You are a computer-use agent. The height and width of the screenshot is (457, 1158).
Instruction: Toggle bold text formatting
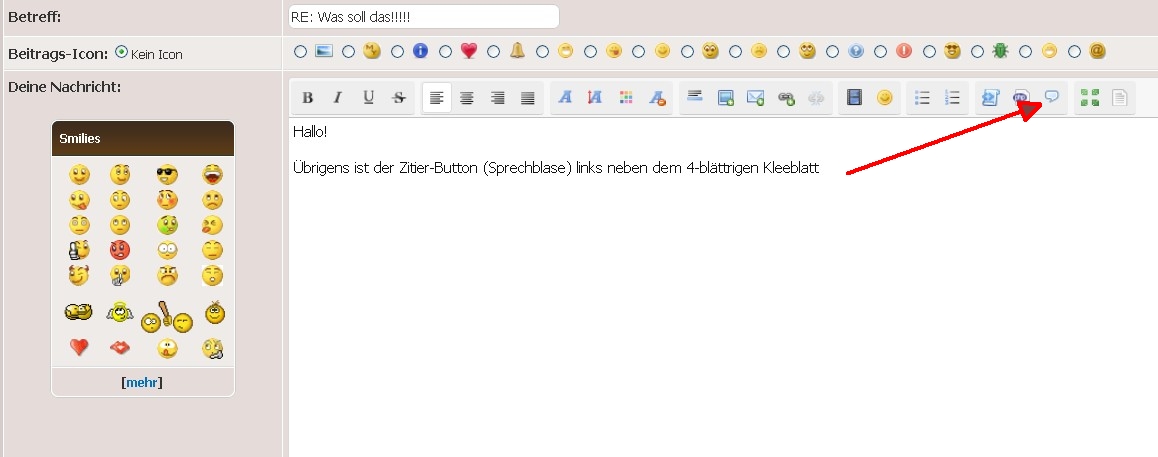308,98
